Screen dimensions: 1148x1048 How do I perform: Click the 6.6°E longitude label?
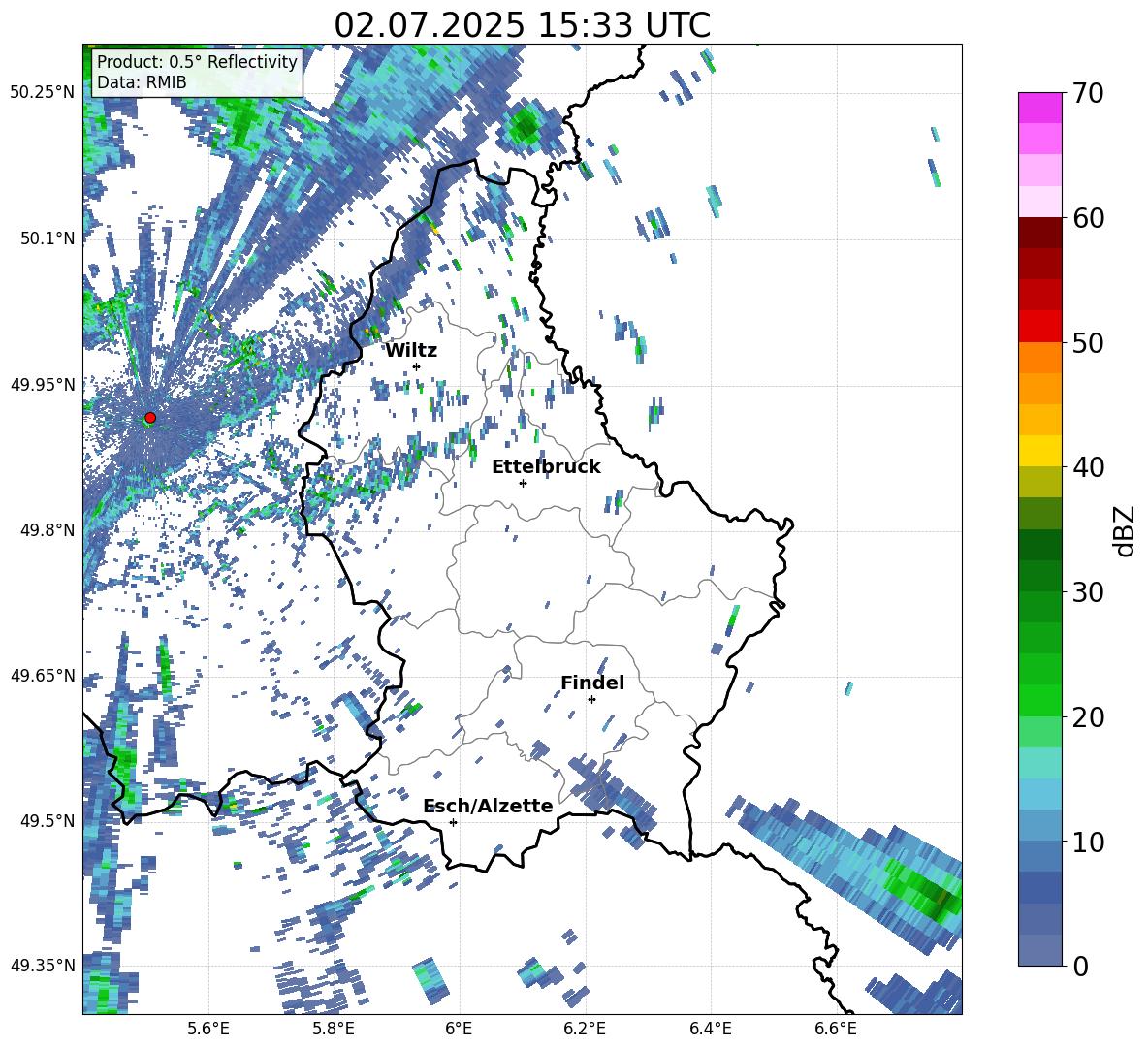pyautogui.click(x=836, y=1029)
